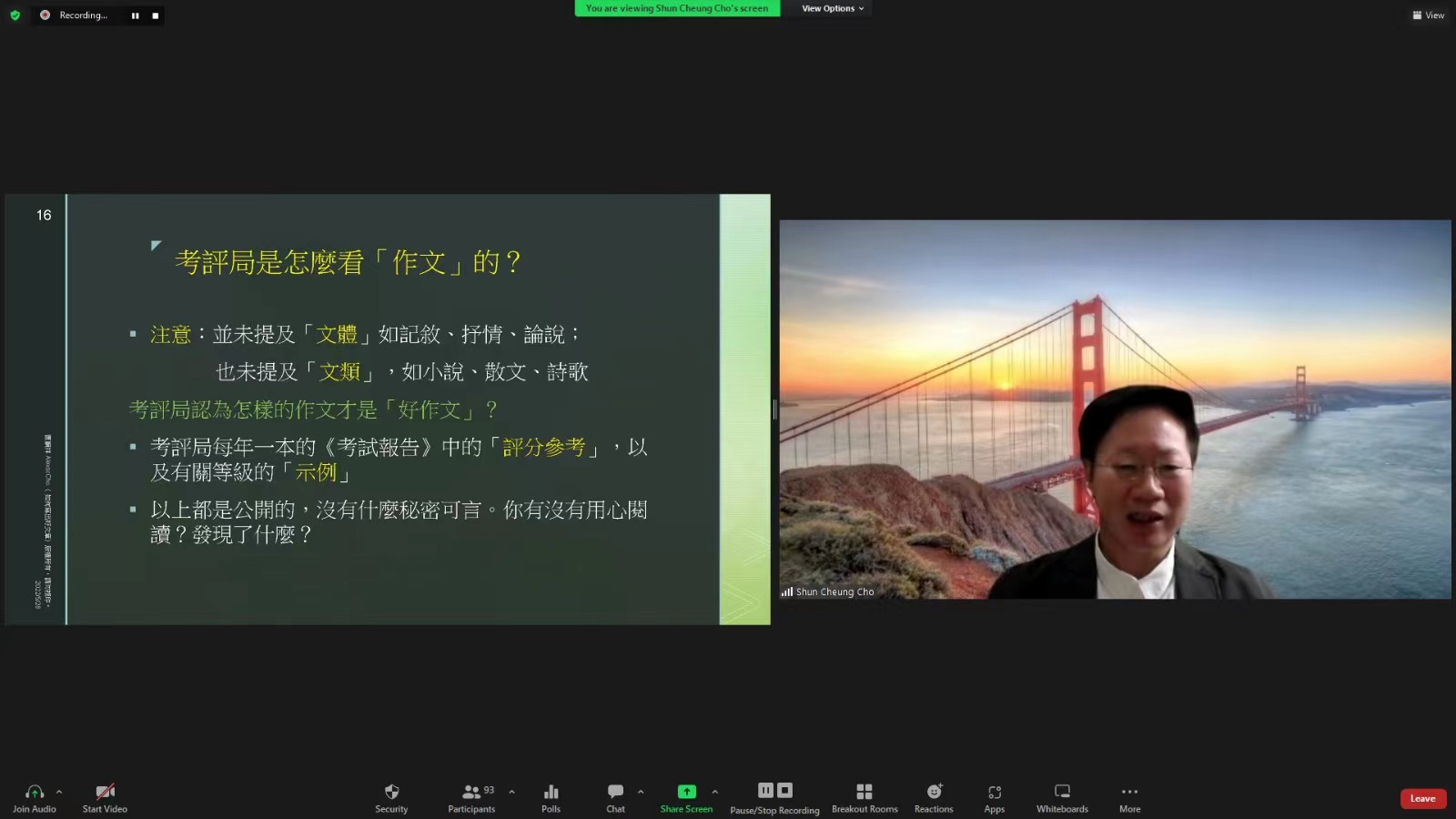Click the red Leave button
This screenshot has height=819, width=1456.
pyautogui.click(x=1422, y=799)
